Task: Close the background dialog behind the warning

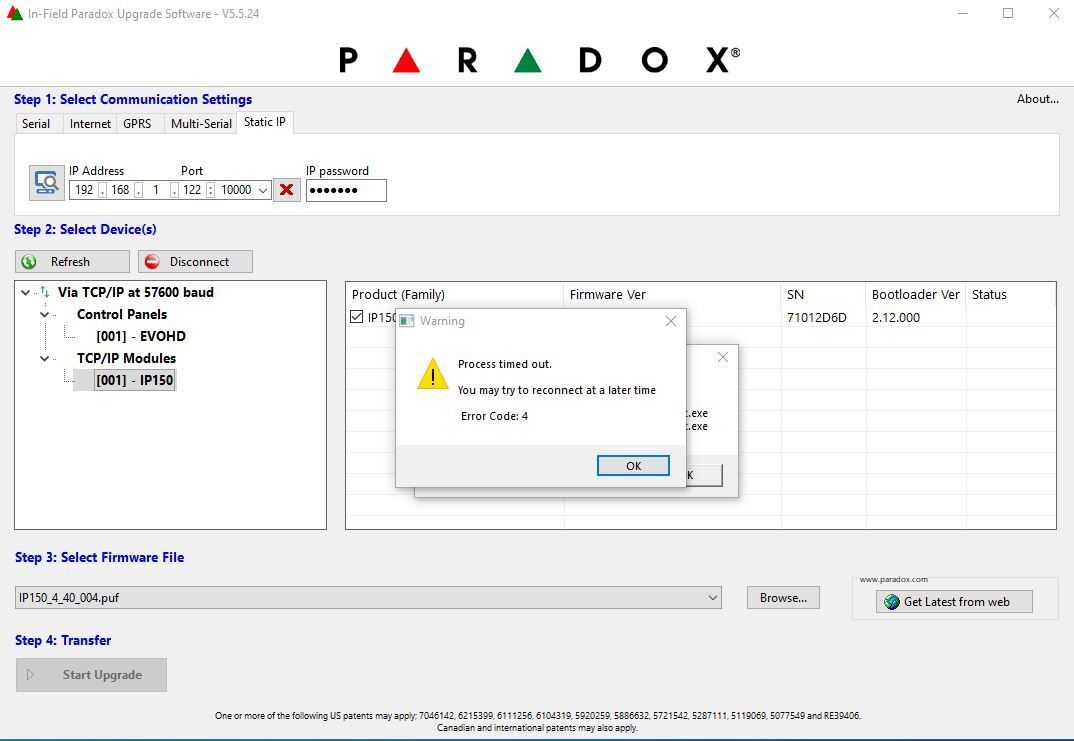Action: pos(722,357)
